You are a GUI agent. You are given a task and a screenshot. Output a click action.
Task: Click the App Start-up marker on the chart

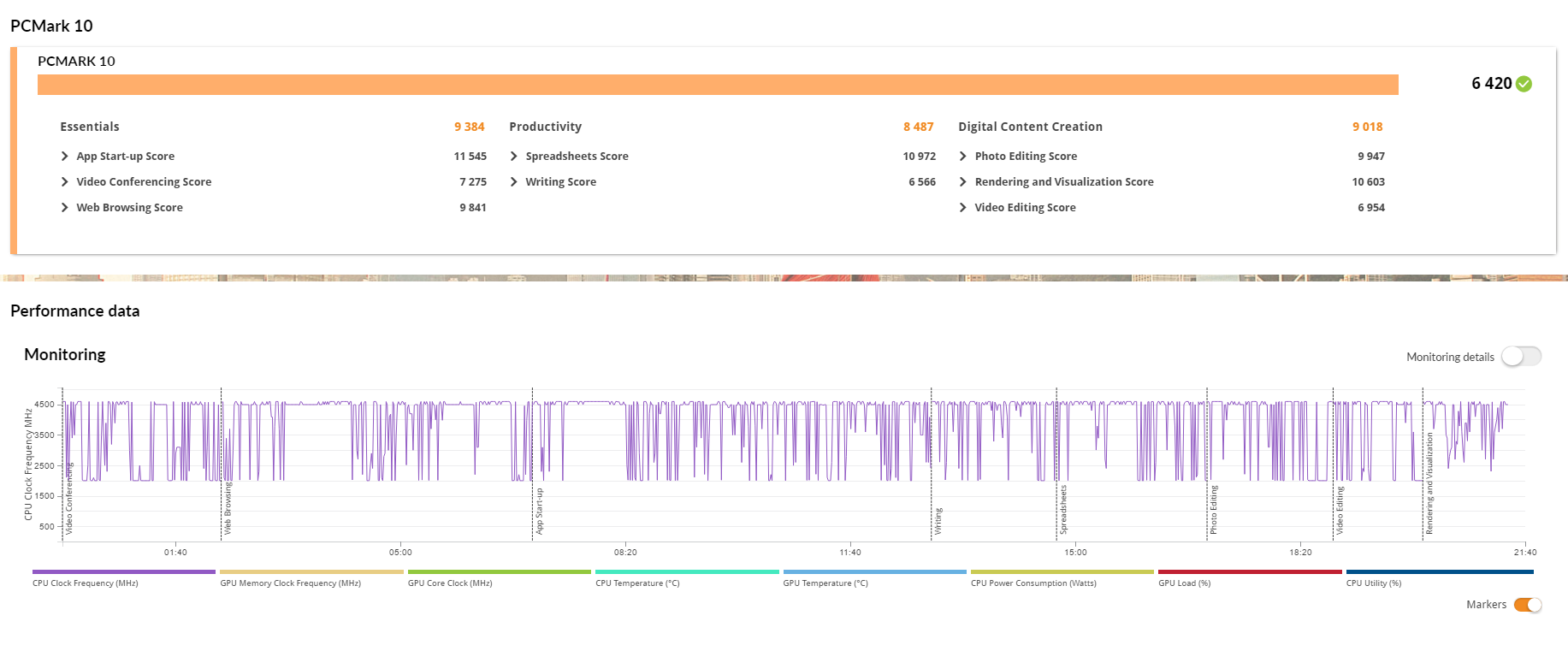[x=539, y=512]
